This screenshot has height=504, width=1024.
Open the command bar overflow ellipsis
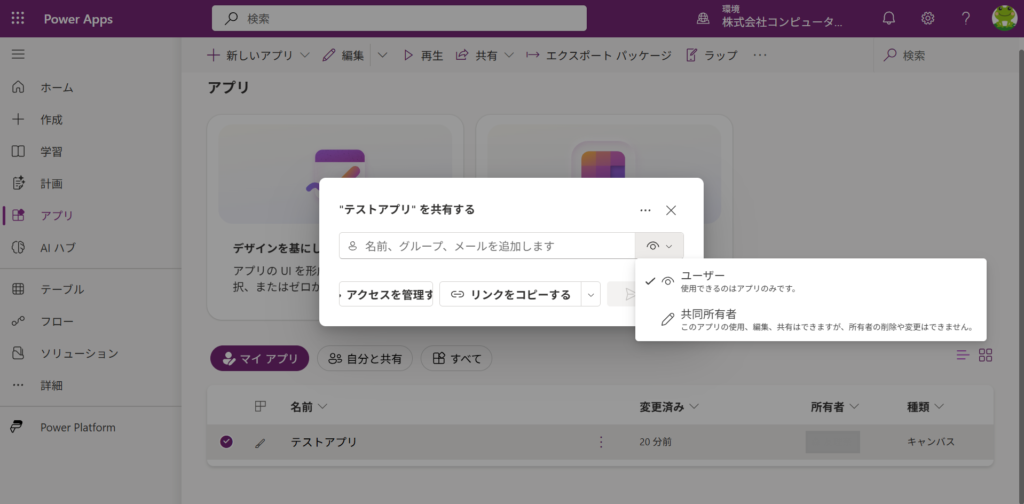[x=759, y=55]
